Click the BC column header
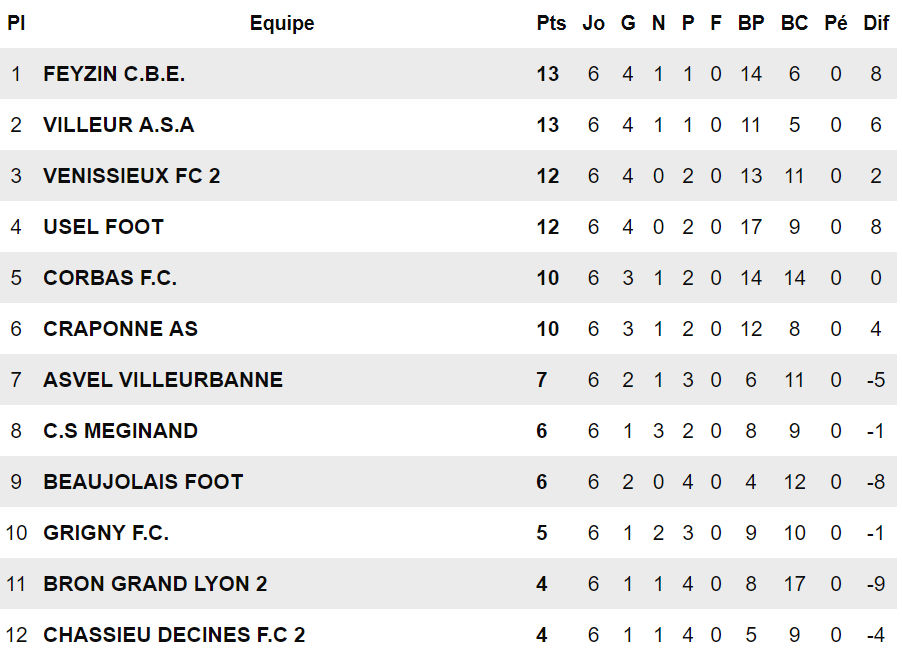 coord(794,24)
